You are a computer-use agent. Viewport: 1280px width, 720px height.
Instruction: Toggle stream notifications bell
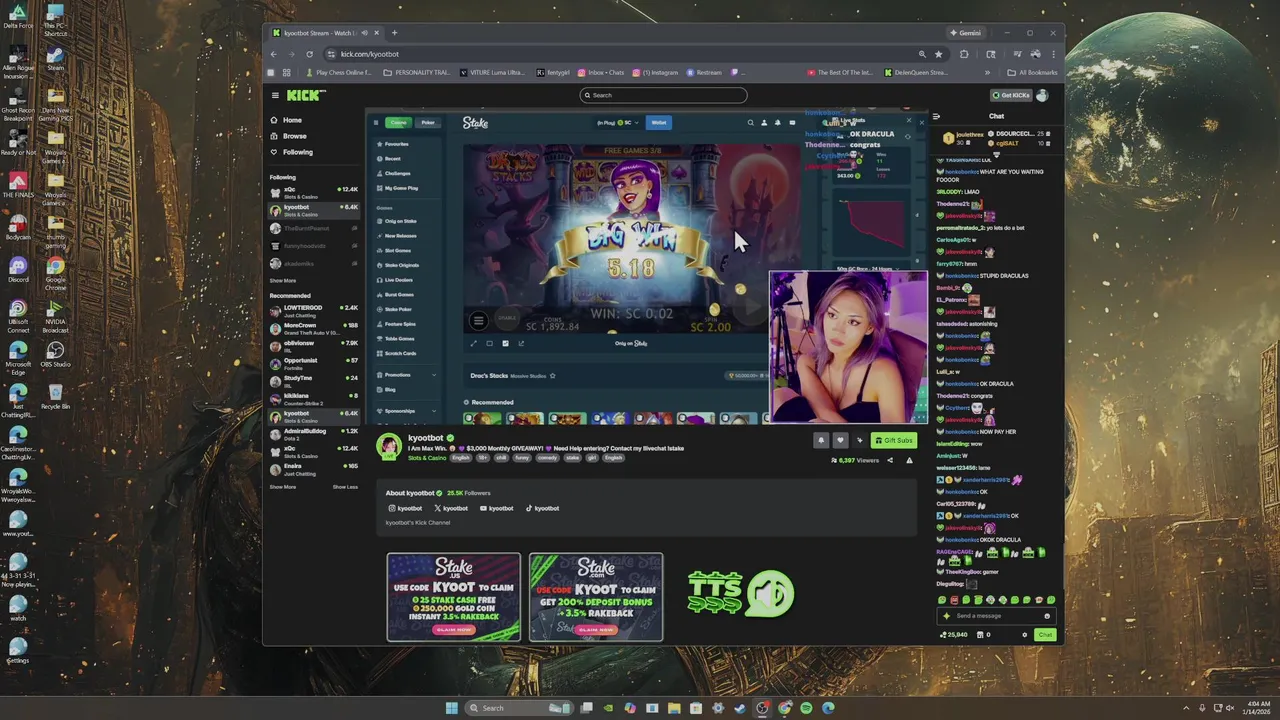click(821, 440)
